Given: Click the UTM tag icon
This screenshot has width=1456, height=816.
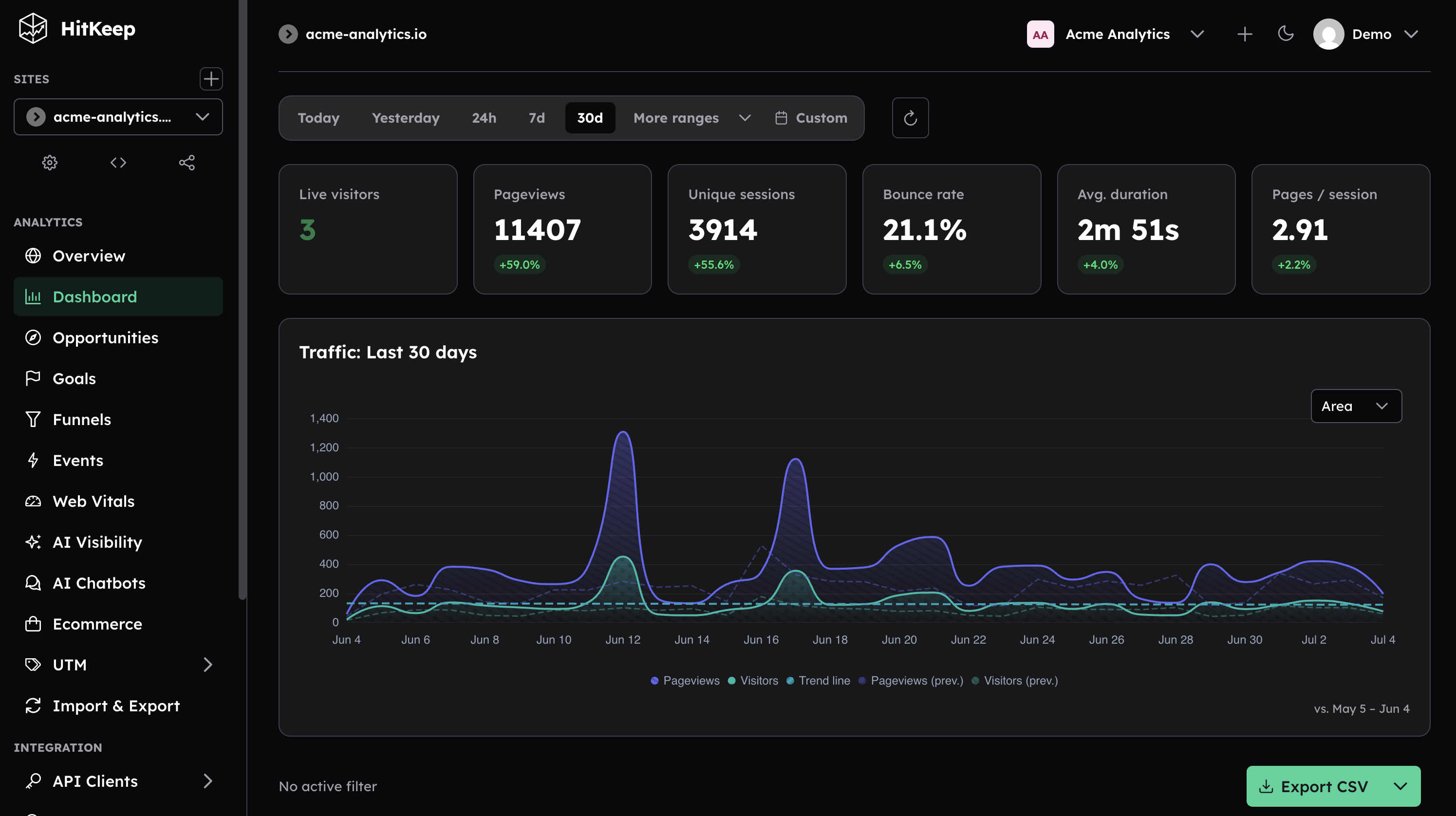Looking at the screenshot, I should pos(33,665).
